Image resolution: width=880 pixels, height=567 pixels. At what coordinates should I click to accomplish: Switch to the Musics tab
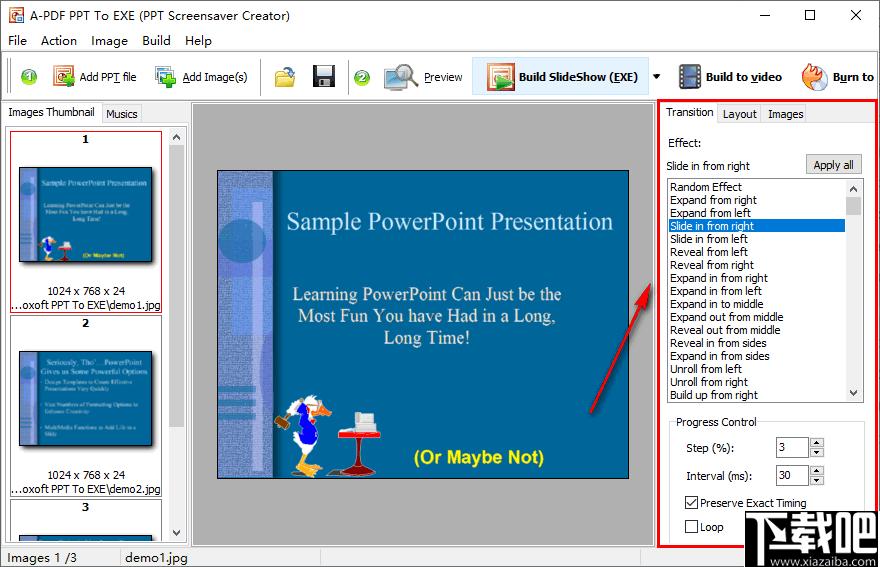coord(122,114)
